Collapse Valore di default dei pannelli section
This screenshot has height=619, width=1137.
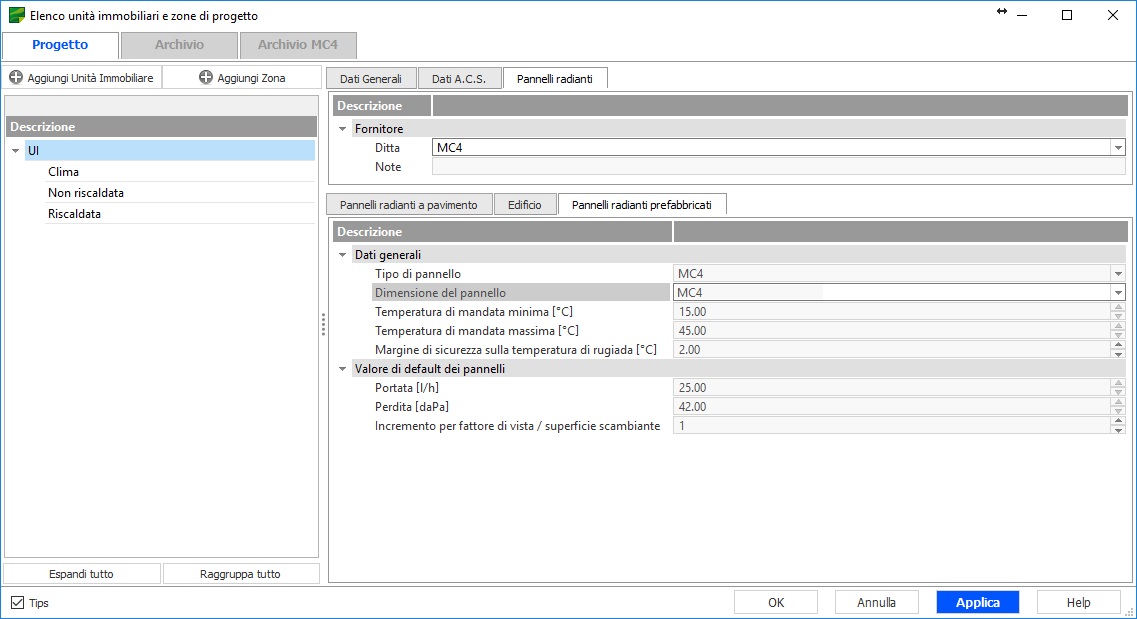(342, 369)
